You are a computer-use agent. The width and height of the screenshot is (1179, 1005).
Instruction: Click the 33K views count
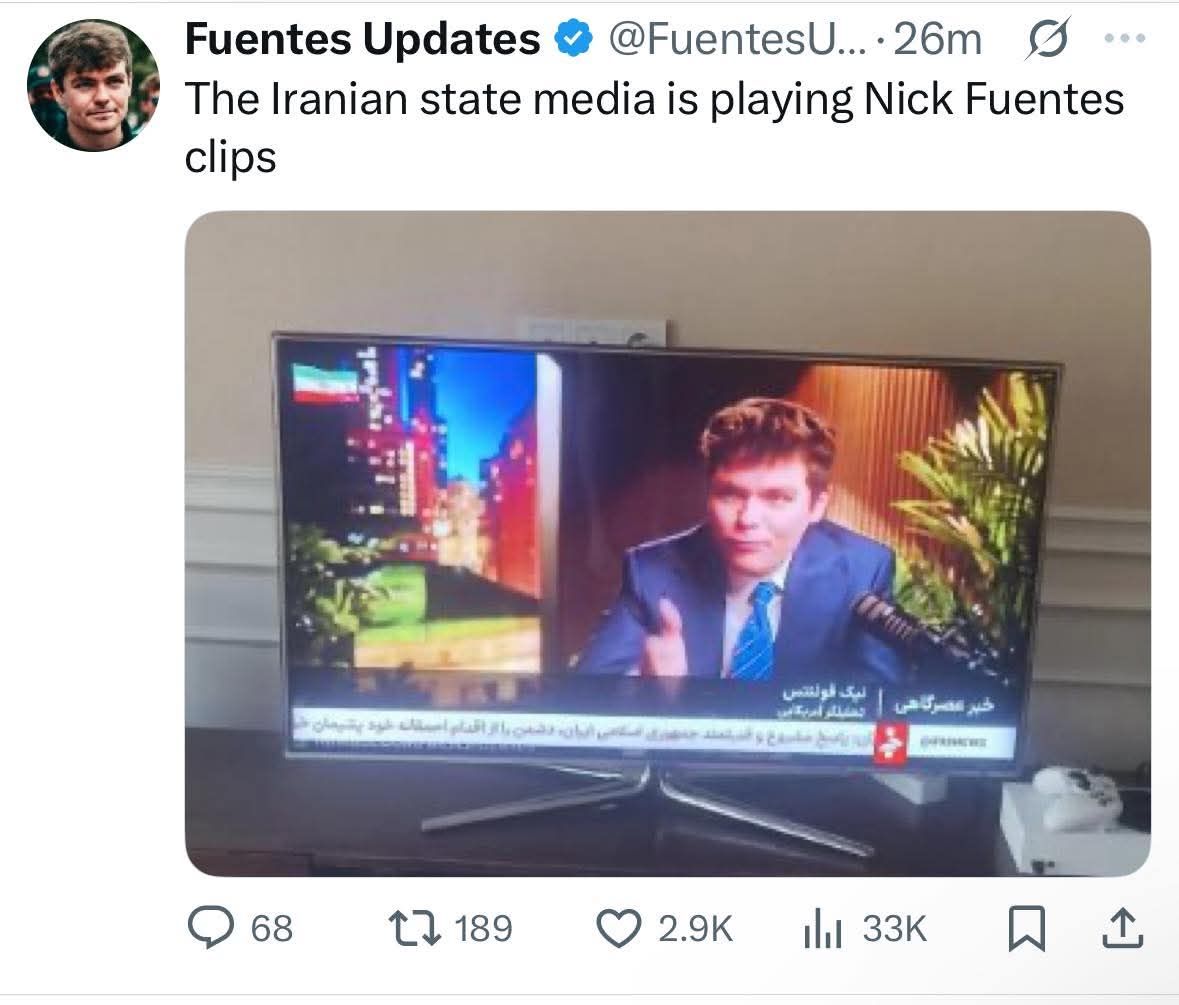[x=895, y=929]
